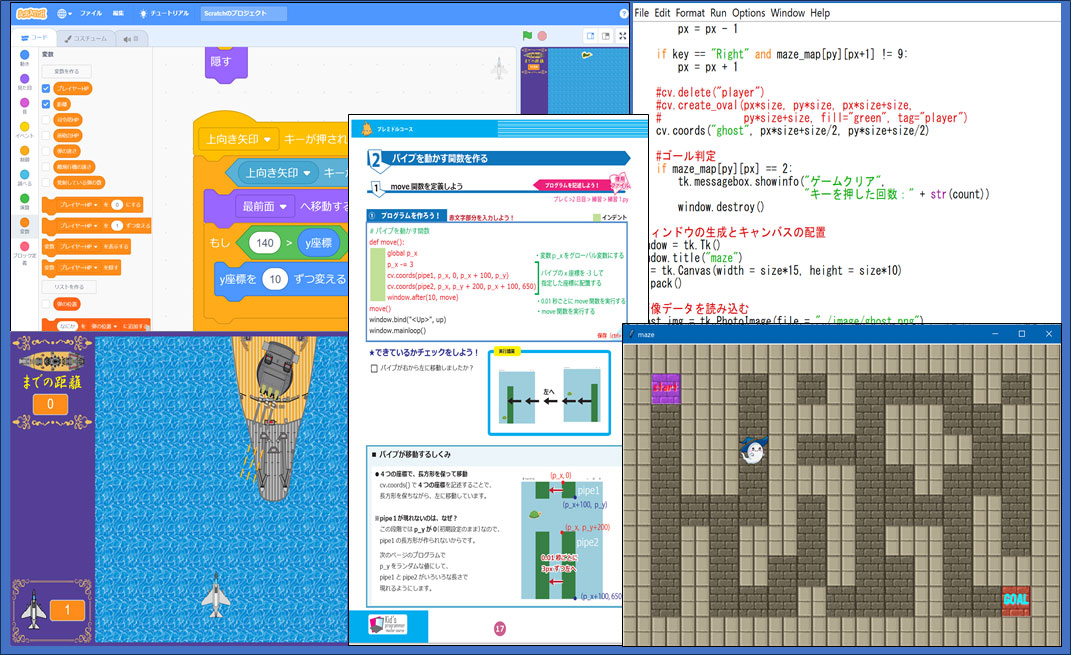Open the 編集 menu in Scratch
The image size is (1071, 655).
(118, 14)
